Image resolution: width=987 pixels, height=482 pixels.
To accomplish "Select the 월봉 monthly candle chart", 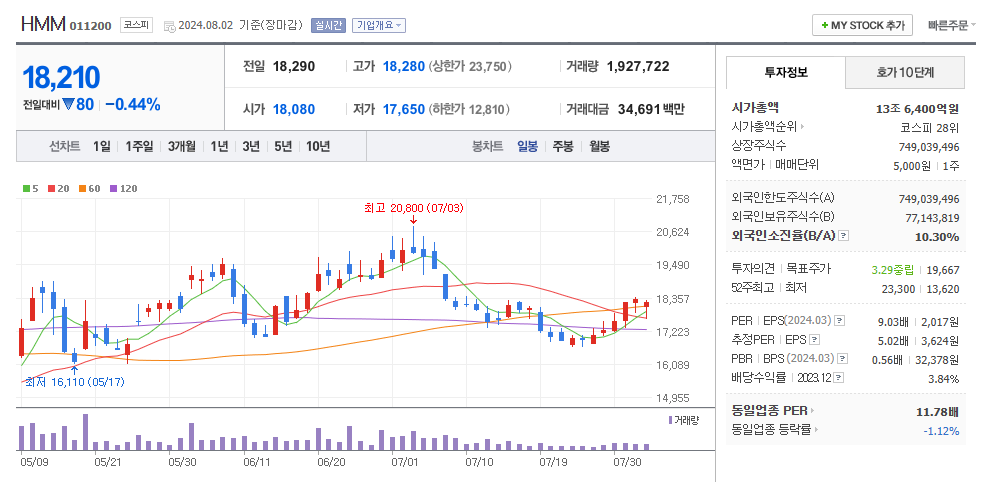I will click(x=599, y=147).
